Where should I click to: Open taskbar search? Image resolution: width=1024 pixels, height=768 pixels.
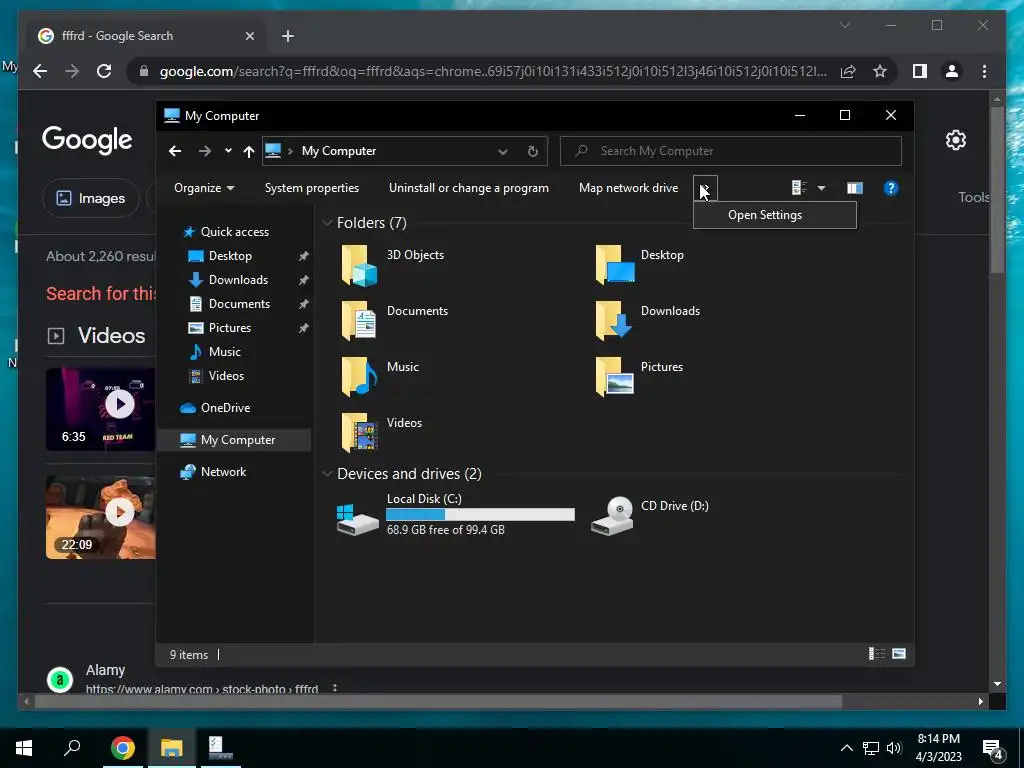tap(72, 748)
